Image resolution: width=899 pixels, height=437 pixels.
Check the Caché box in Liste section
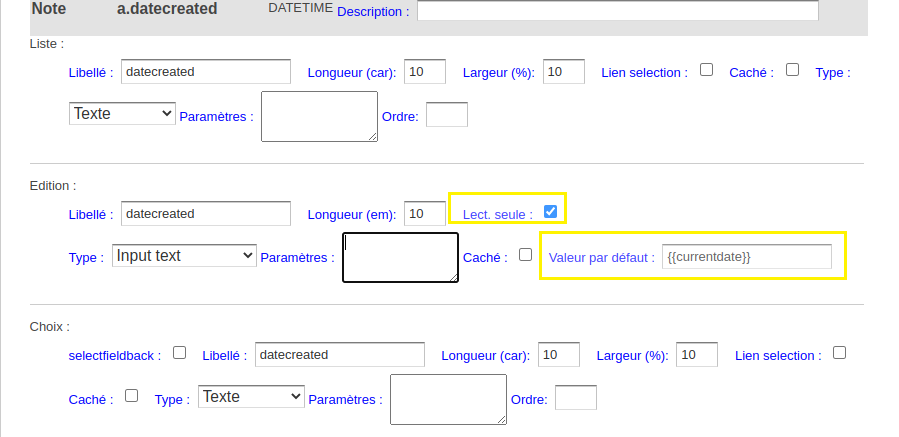[x=792, y=70]
